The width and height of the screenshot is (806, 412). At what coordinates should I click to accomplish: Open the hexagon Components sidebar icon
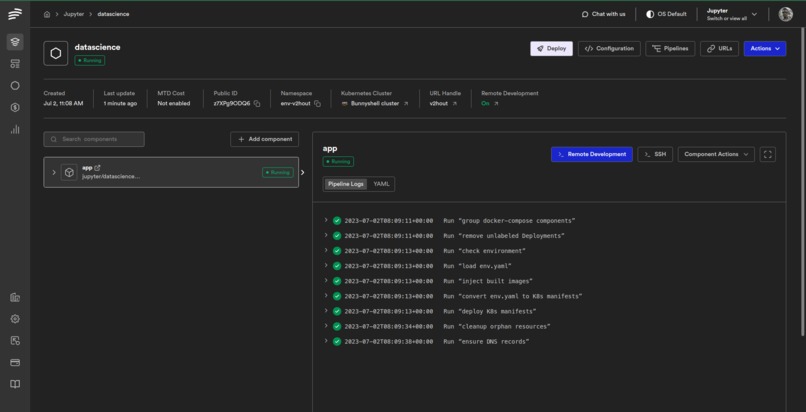coord(15,85)
